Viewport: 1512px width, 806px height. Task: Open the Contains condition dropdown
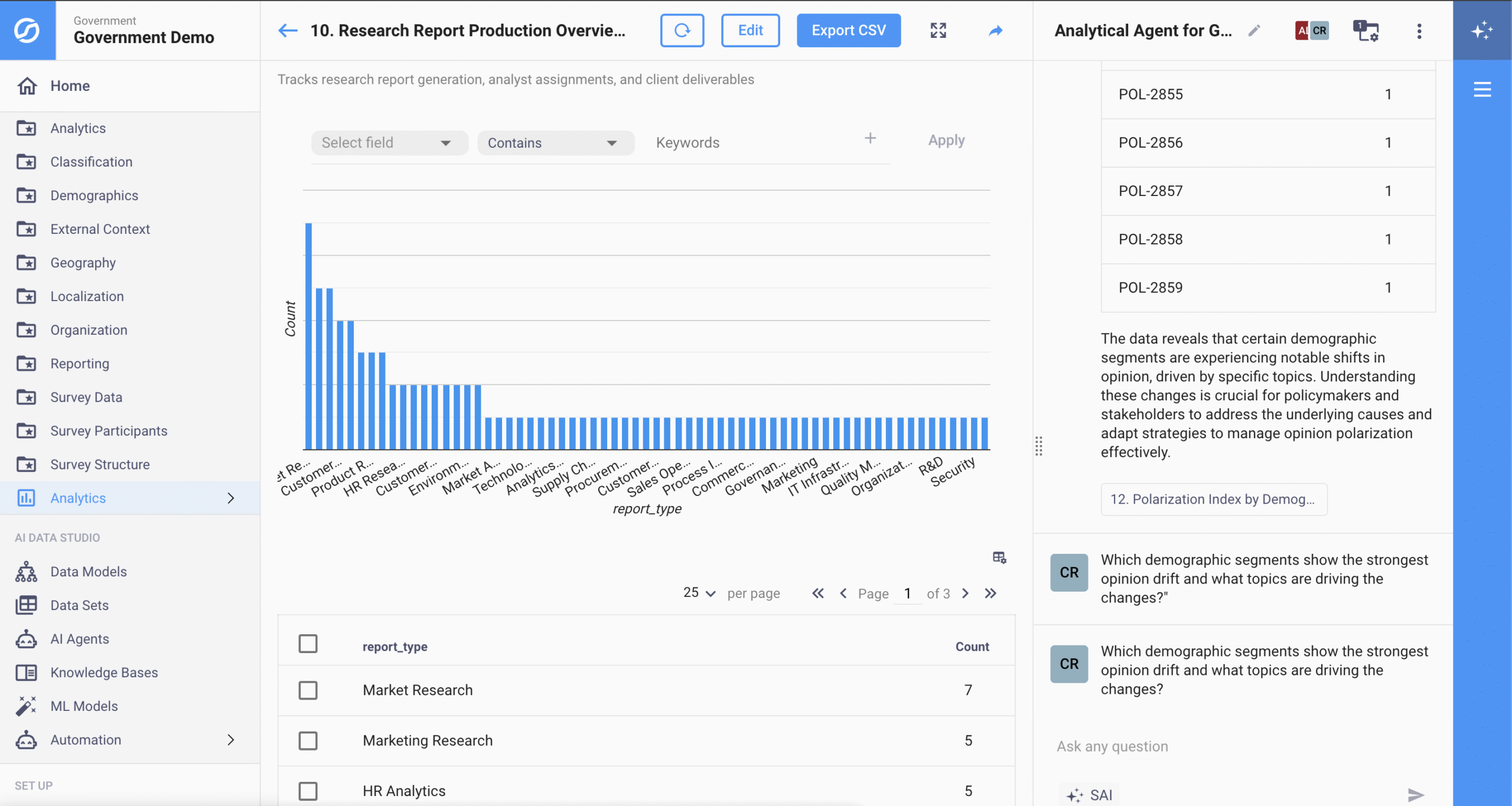[555, 143]
